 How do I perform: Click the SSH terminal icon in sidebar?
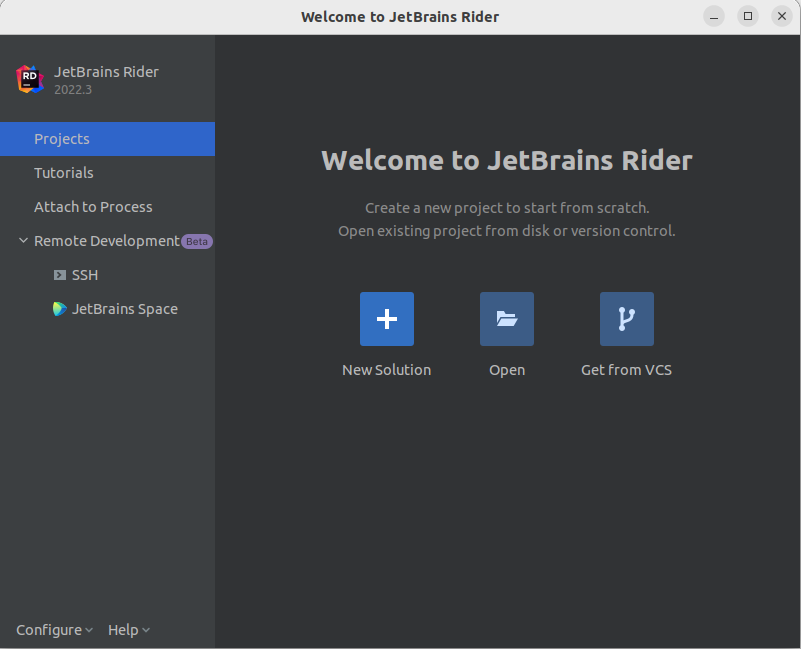60,275
